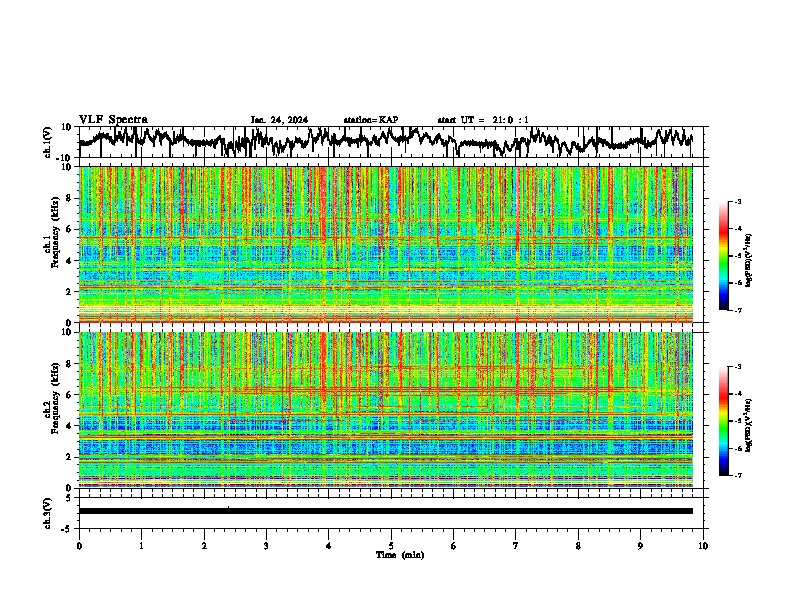Click the "6" kHz tick of ch.2 spectrogram
Viewport: 792px width, 612px height.
69,395
